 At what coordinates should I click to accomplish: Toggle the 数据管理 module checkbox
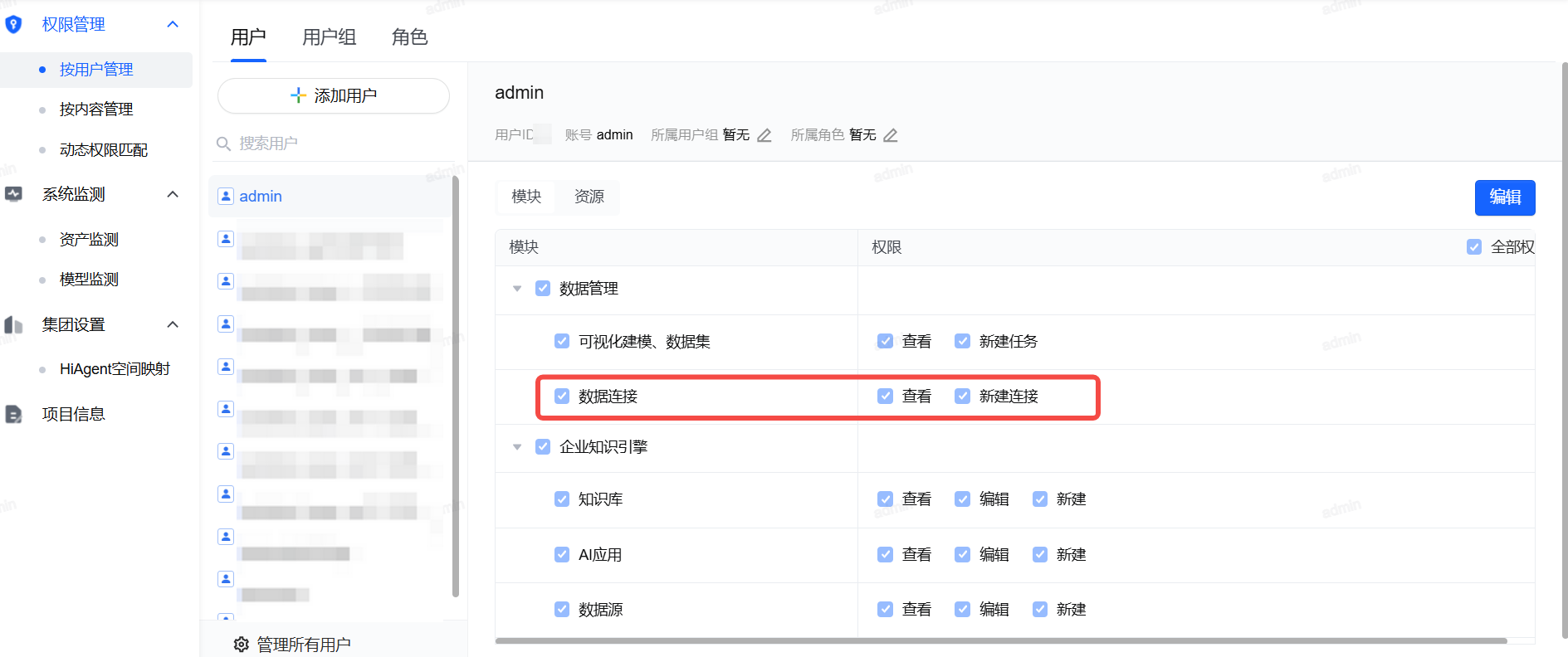543,289
